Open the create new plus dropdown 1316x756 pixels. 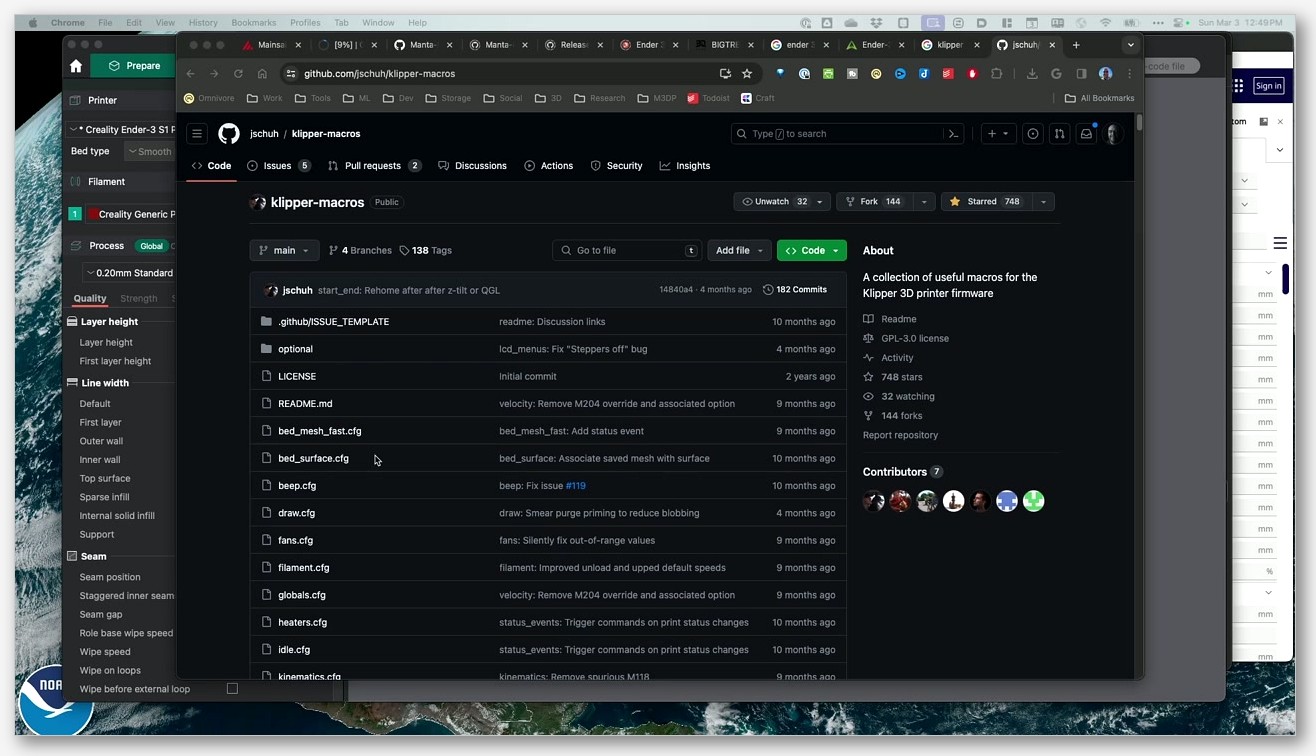point(997,133)
